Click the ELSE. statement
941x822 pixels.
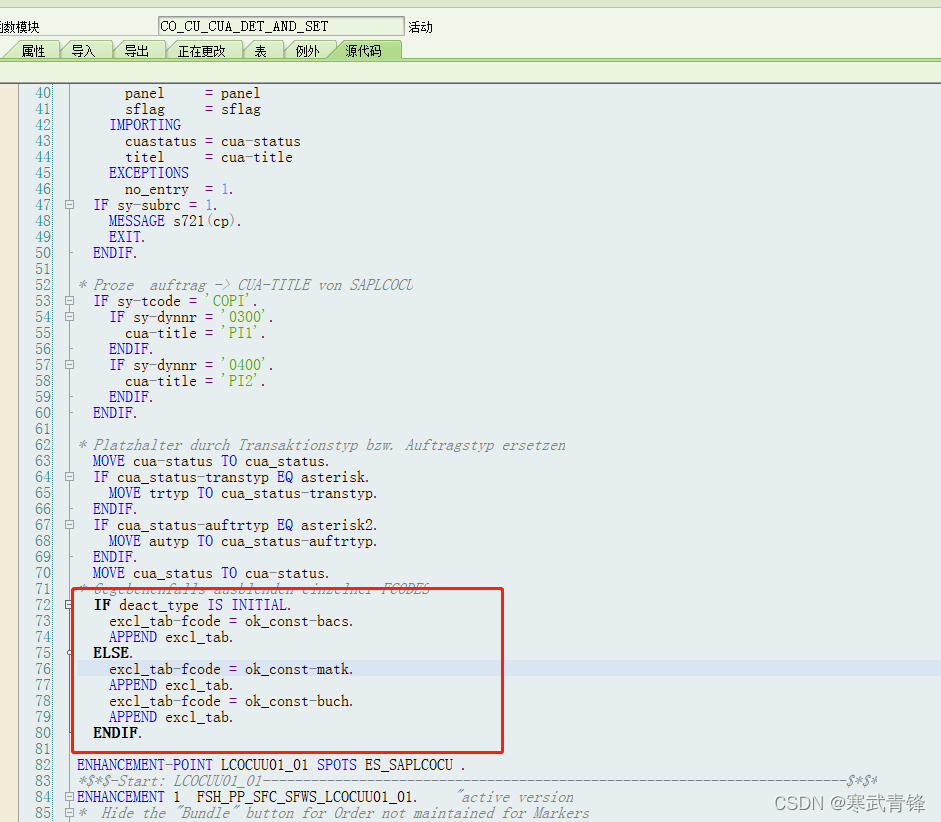[x=113, y=653]
